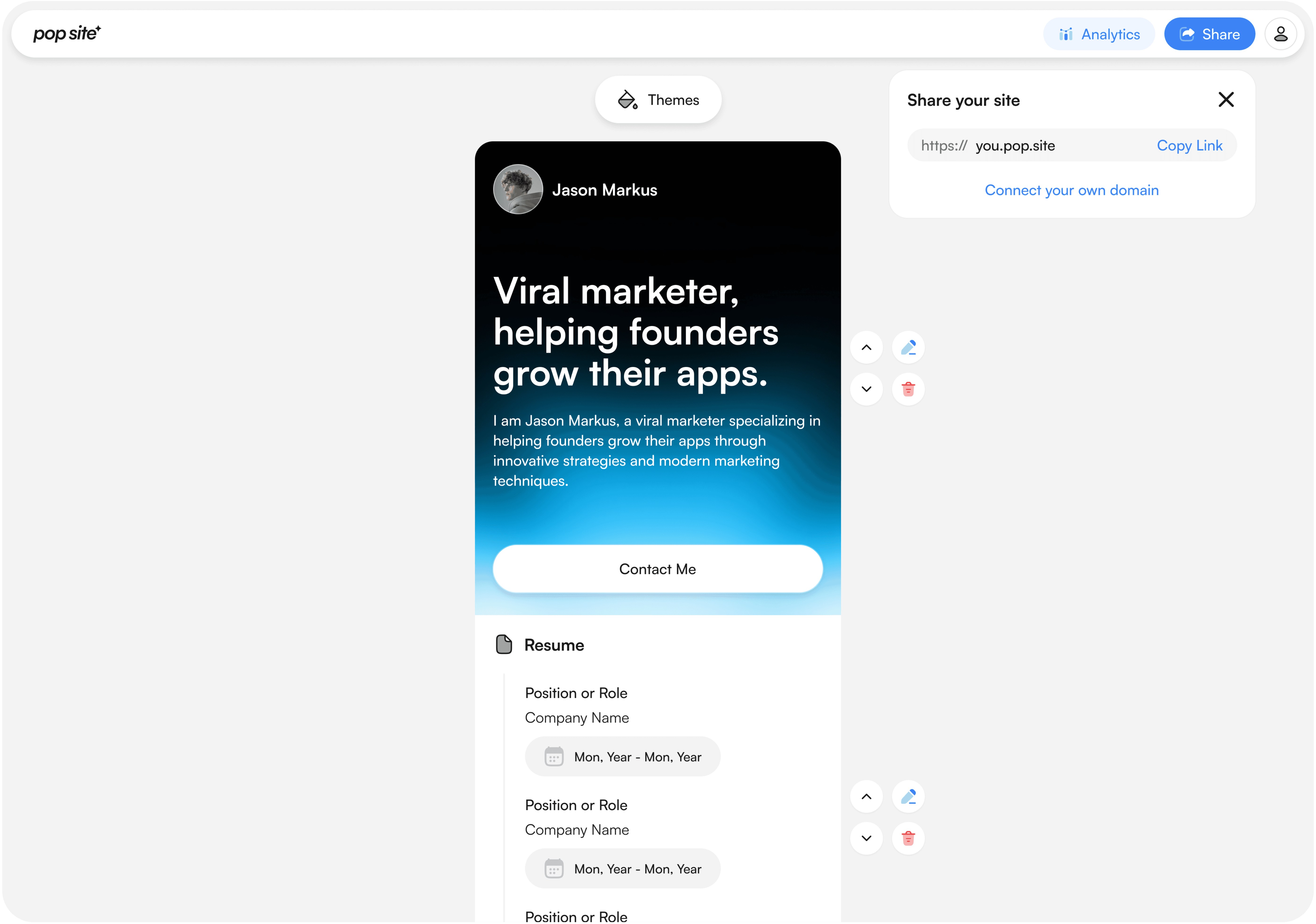This screenshot has width=1316, height=924.
Task: Delete the hero section with trash icon
Action: click(x=908, y=389)
